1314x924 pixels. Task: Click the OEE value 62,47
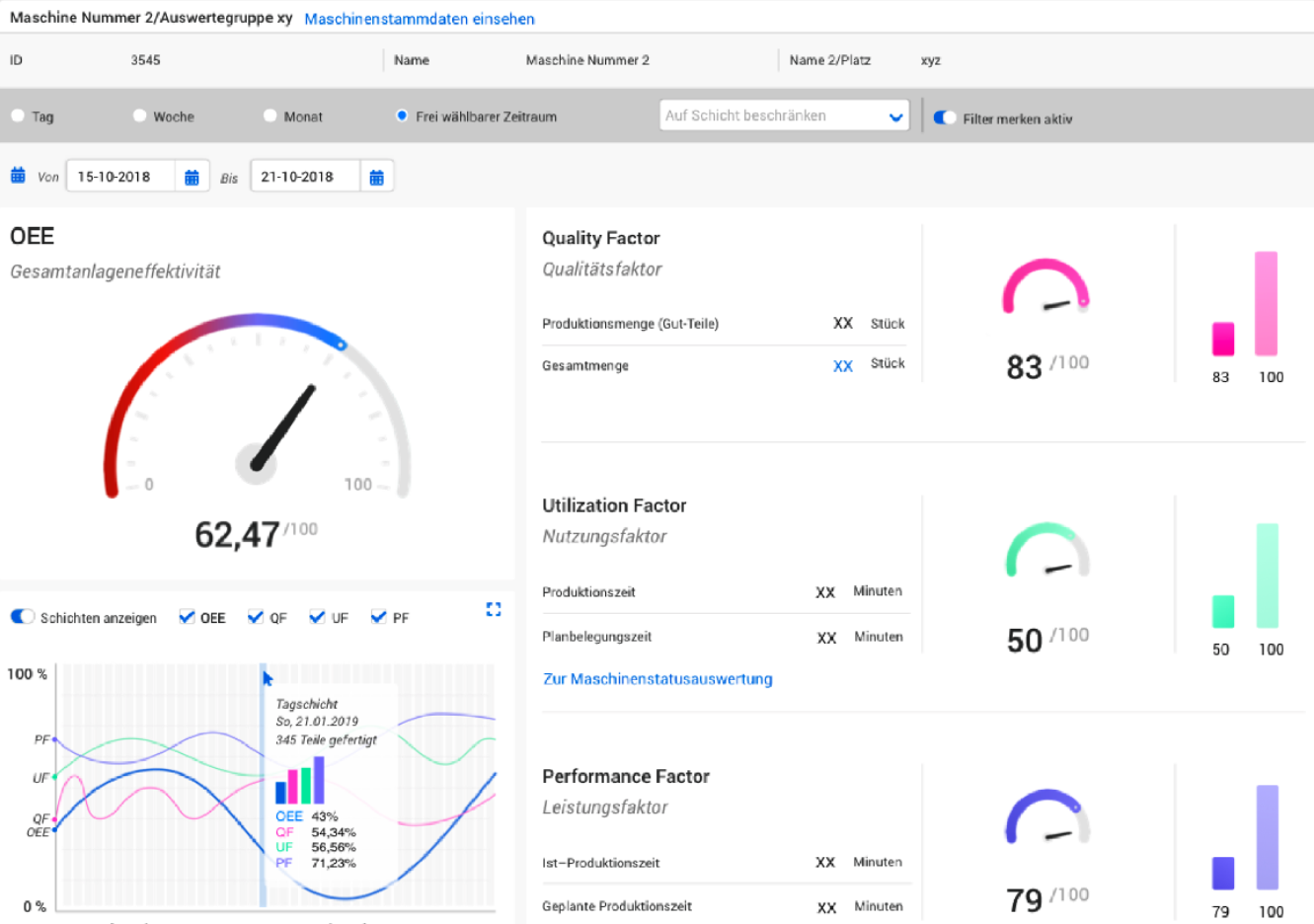(x=237, y=534)
